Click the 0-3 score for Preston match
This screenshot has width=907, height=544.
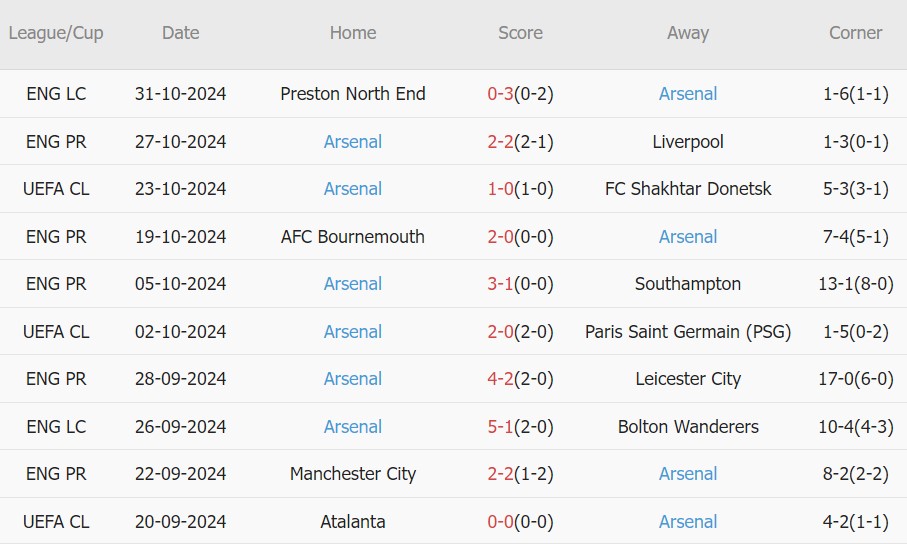500,94
